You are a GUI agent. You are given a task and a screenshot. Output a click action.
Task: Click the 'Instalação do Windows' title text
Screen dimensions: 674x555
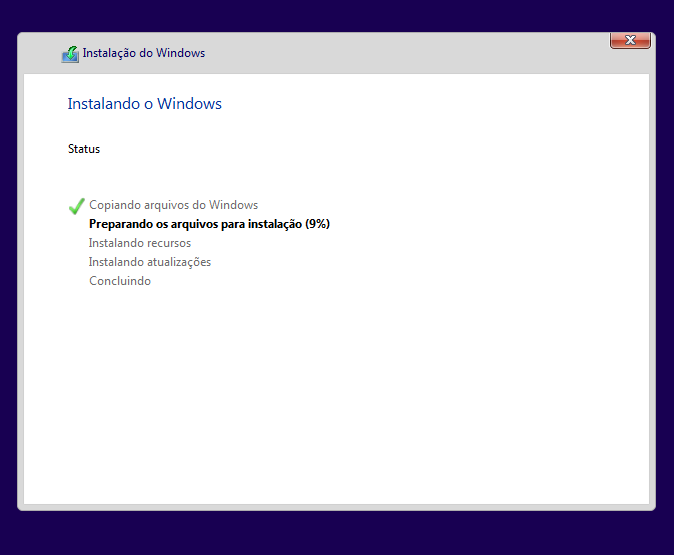tap(144, 53)
